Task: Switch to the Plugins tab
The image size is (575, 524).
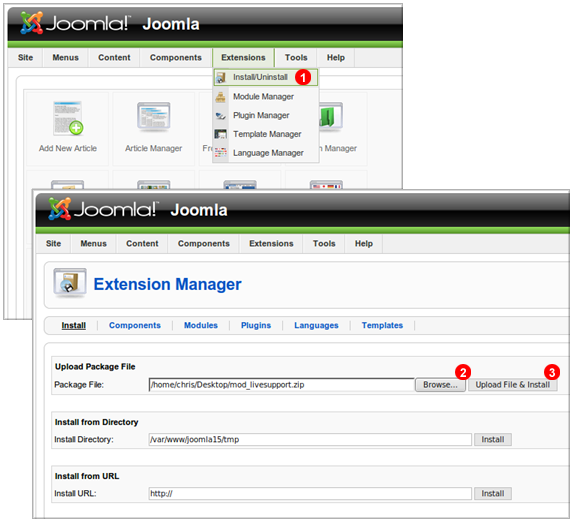Action: (x=256, y=325)
